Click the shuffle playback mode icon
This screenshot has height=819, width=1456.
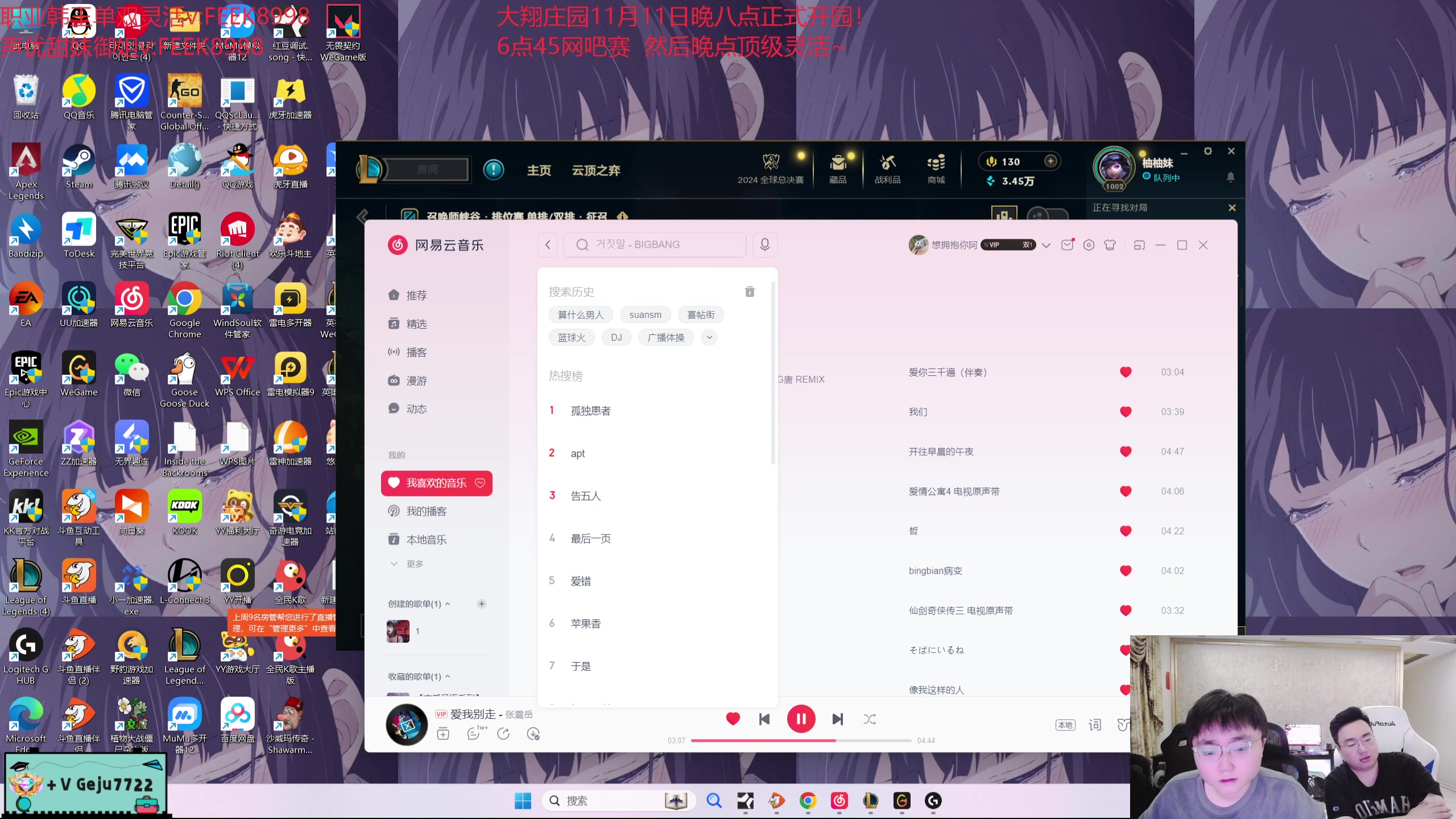(869, 719)
